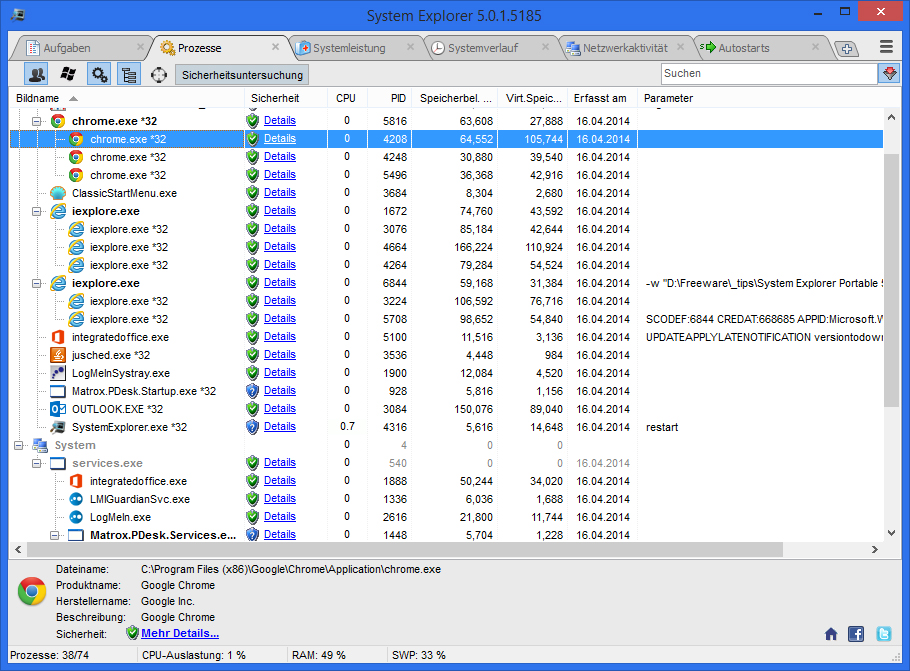Click green shield of selected chrome.exe row
Image resolution: width=910 pixels, height=671 pixels.
tap(252, 139)
